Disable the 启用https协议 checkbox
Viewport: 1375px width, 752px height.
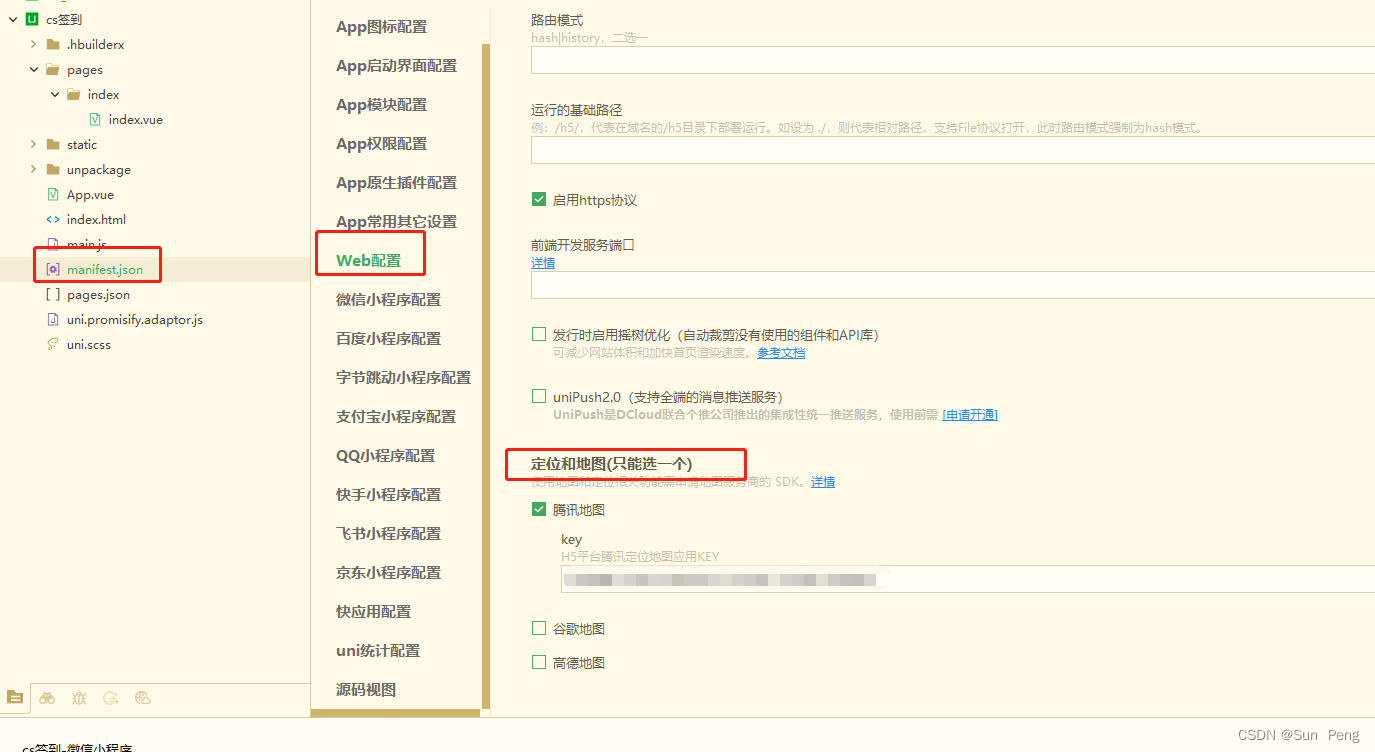pos(539,199)
